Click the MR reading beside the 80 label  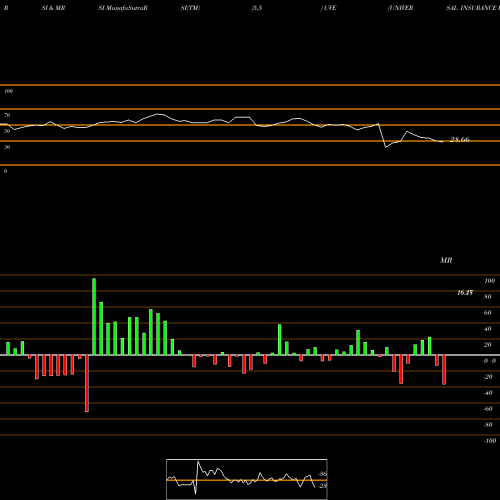click(x=465, y=293)
